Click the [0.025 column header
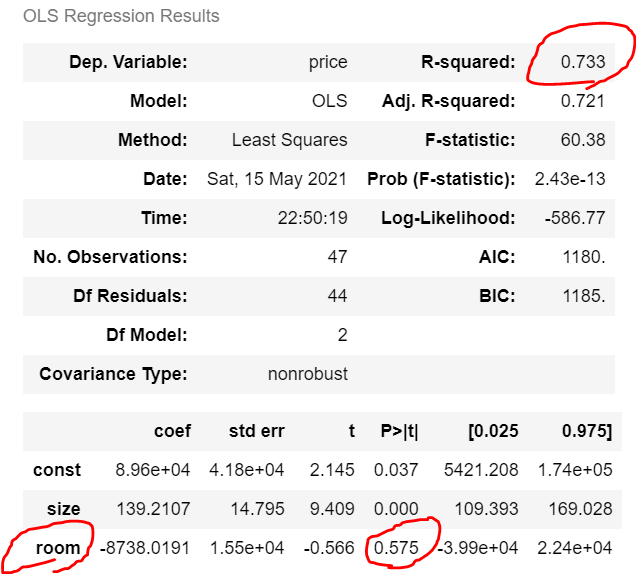 pyautogui.click(x=493, y=431)
